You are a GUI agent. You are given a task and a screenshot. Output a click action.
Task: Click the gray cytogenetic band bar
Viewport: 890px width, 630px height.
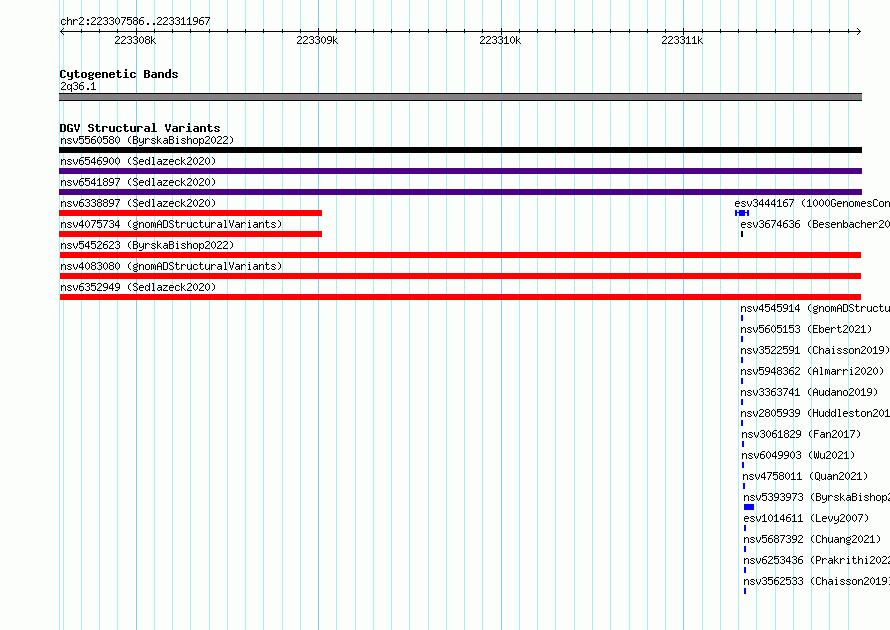460,97
